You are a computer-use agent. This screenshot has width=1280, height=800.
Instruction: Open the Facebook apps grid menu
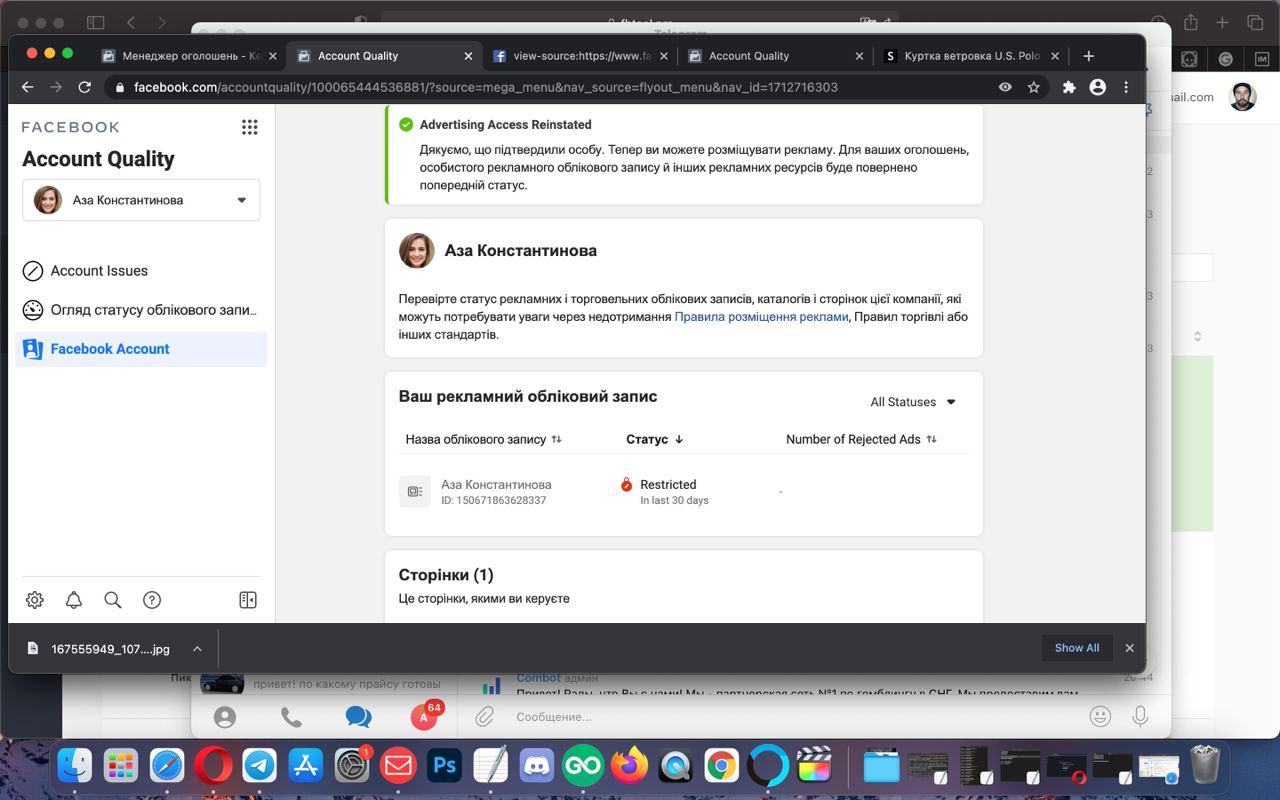pos(250,127)
